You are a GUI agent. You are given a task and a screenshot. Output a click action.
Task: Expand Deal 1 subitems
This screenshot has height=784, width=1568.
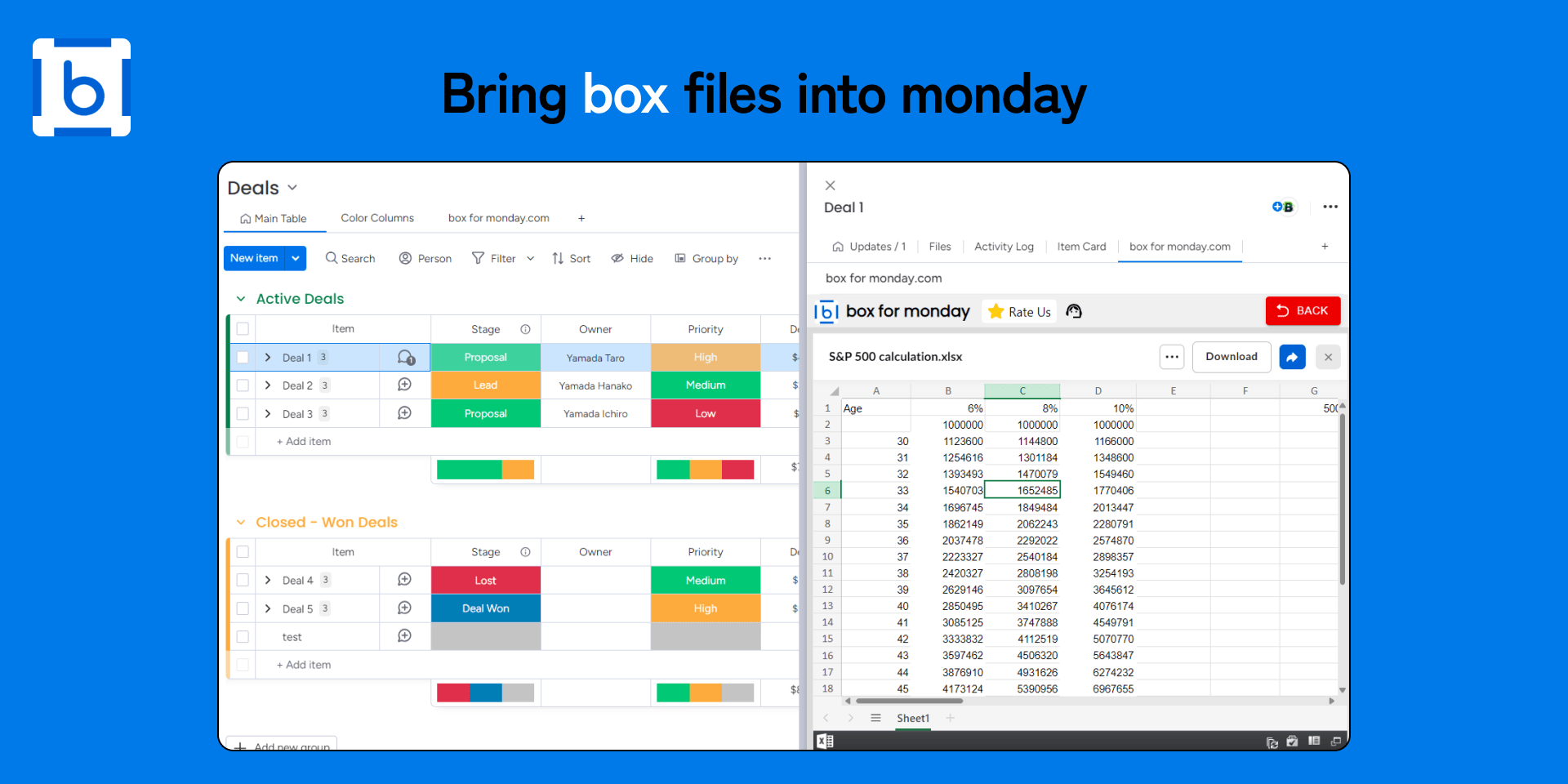click(268, 358)
